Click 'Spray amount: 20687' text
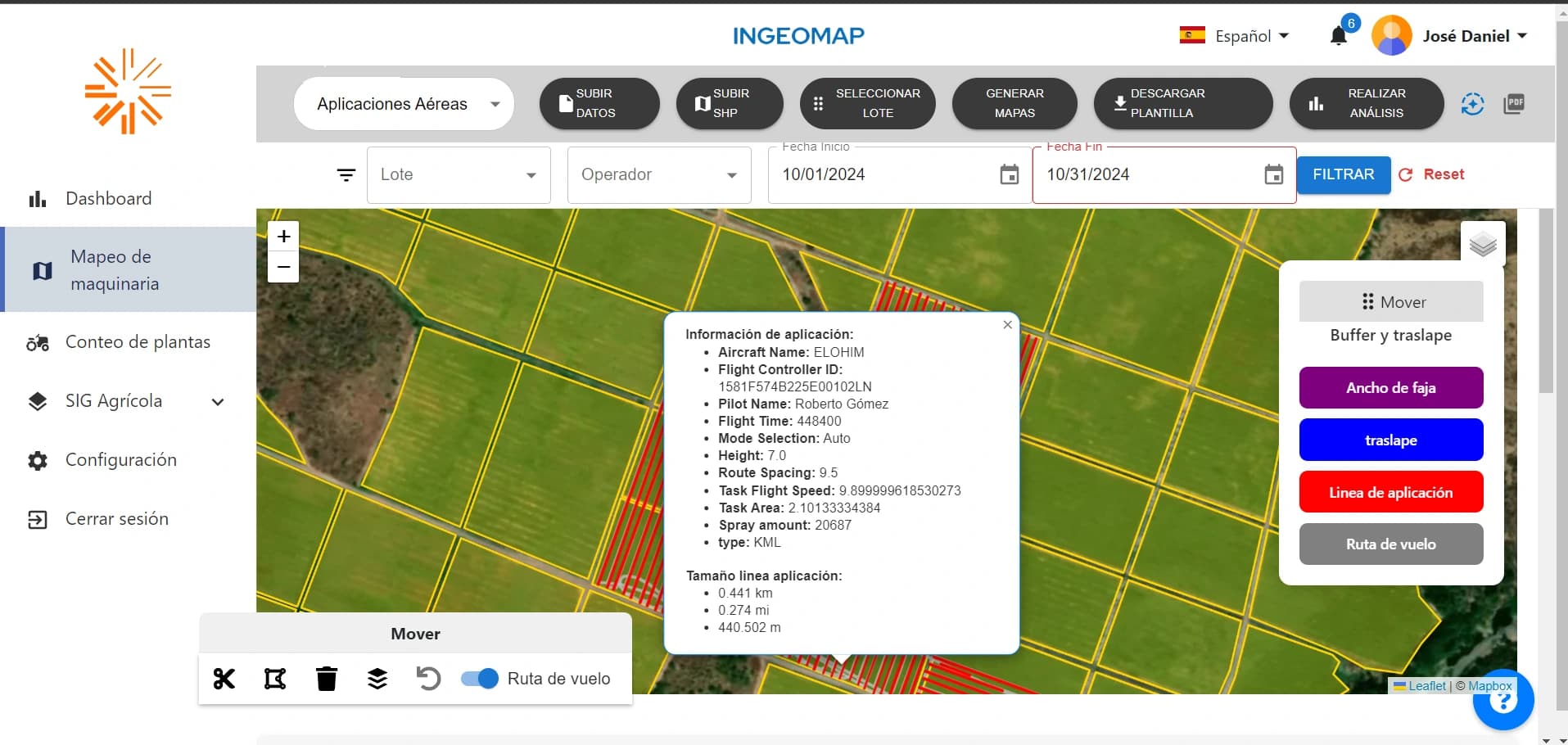 (785, 526)
